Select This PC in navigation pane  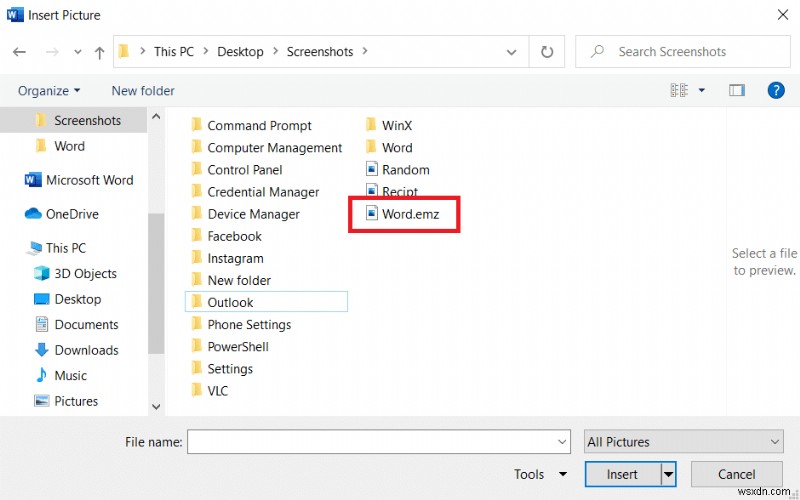(x=65, y=248)
